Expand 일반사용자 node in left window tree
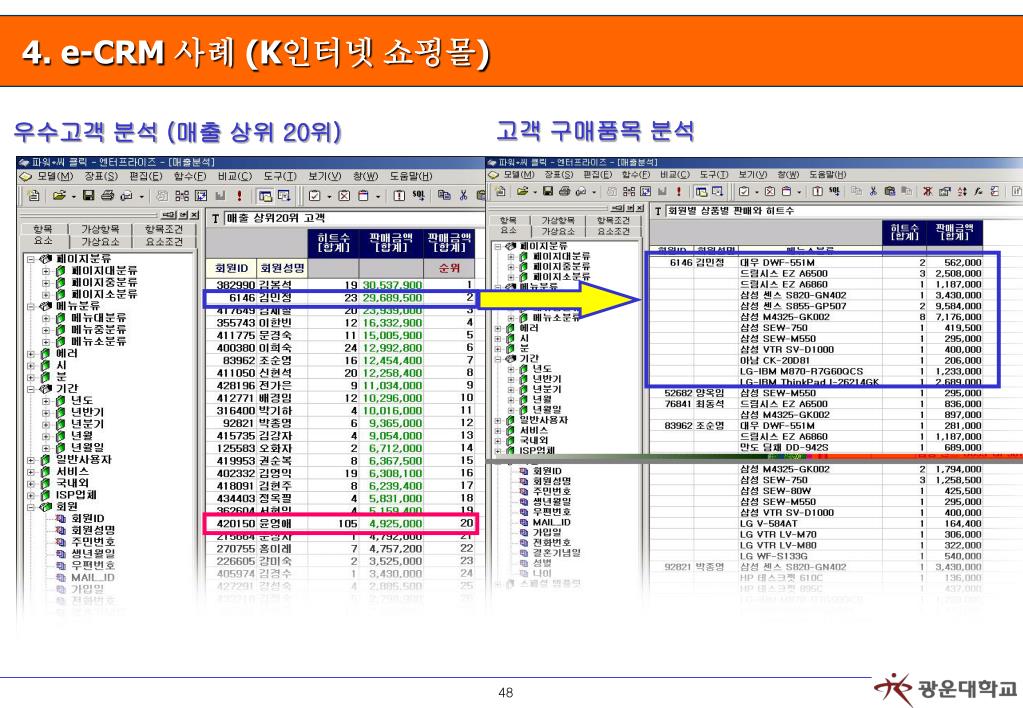Screen dimensions: 1023x708 coord(31,460)
